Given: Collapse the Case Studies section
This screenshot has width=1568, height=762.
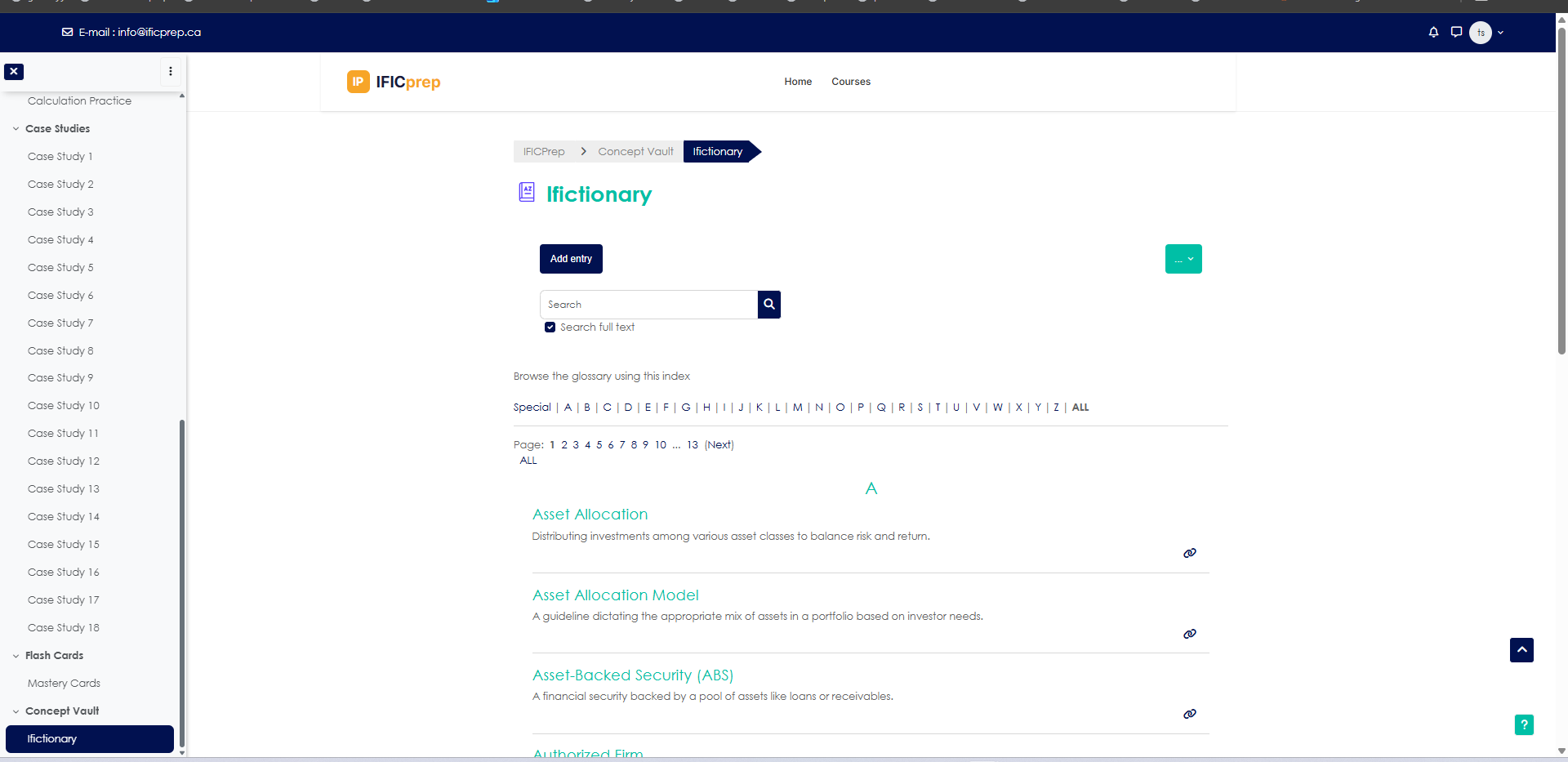Looking at the screenshot, I should pos(16,128).
